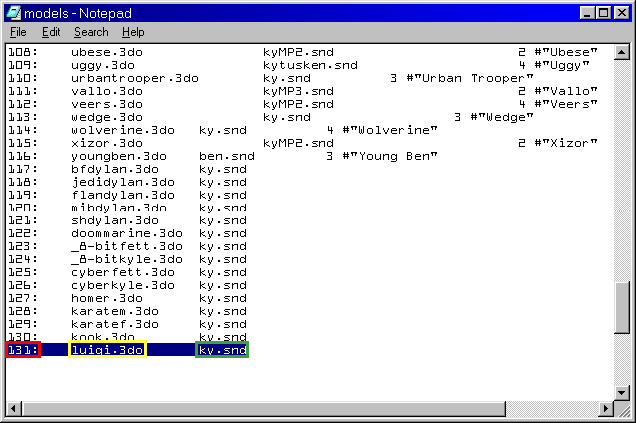Click the horizontal scrollbar left arrow
This screenshot has width=636, height=423.
coord(14,408)
